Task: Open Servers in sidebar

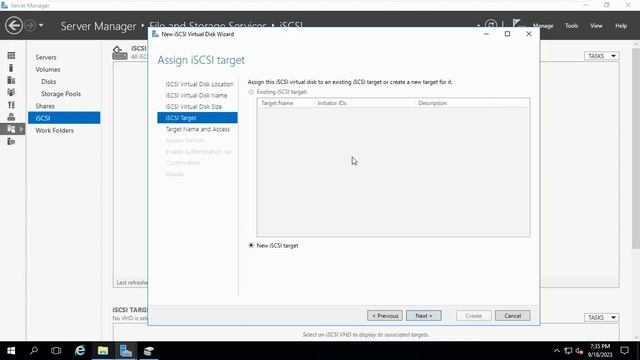Action: (x=46, y=58)
